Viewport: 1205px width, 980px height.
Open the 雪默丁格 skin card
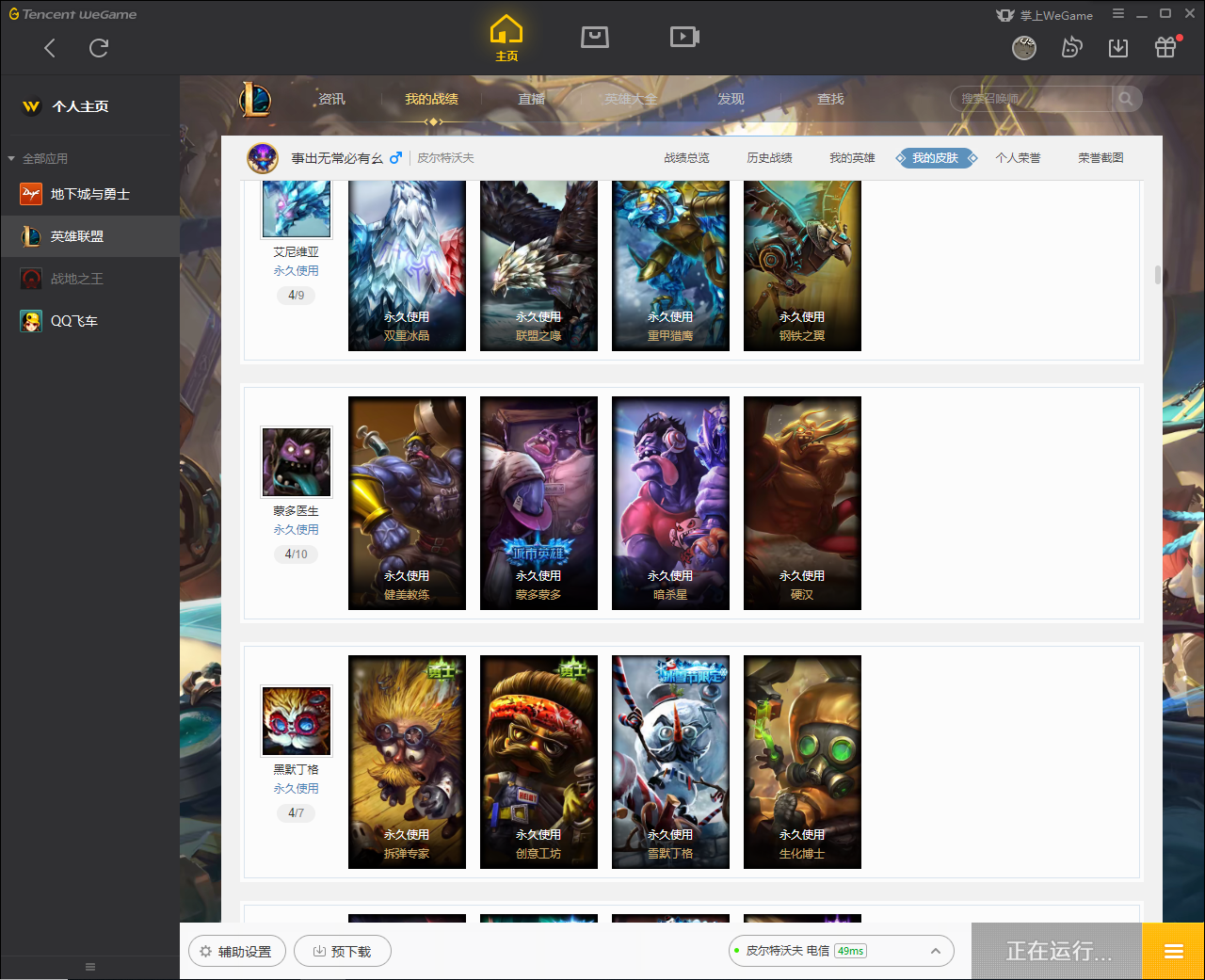[670, 762]
